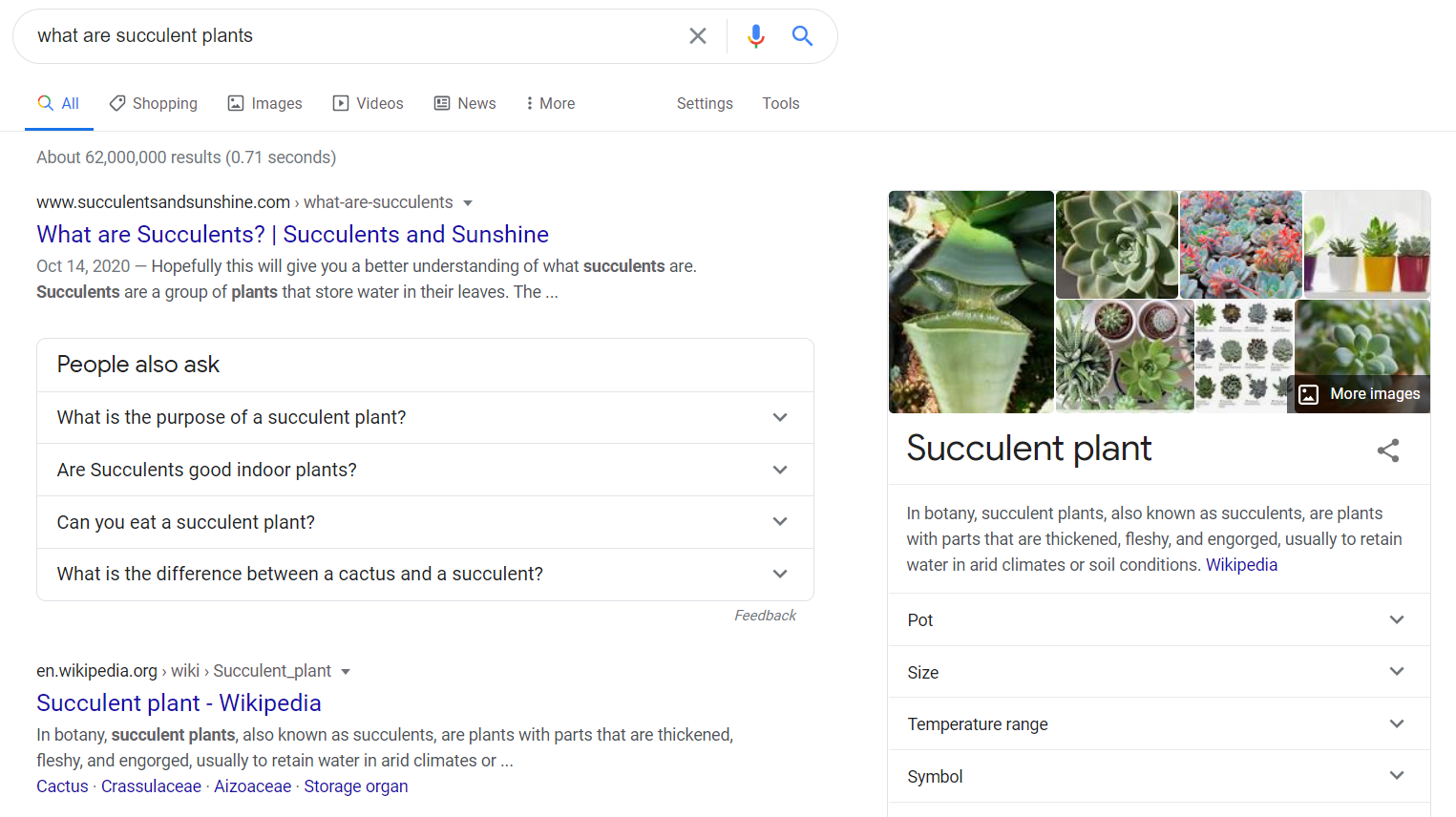Click the microphone voice search icon
1456x817 pixels.
(755, 36)
